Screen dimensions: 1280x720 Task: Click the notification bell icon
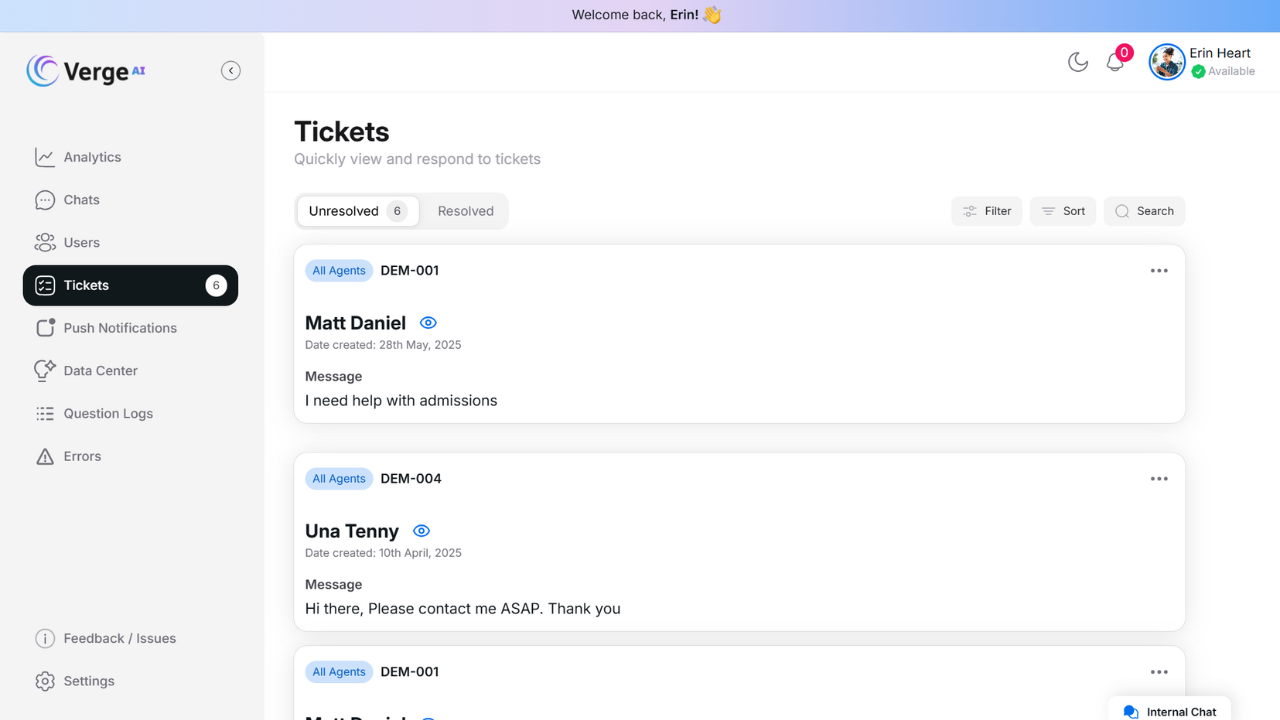point(1115,63)
